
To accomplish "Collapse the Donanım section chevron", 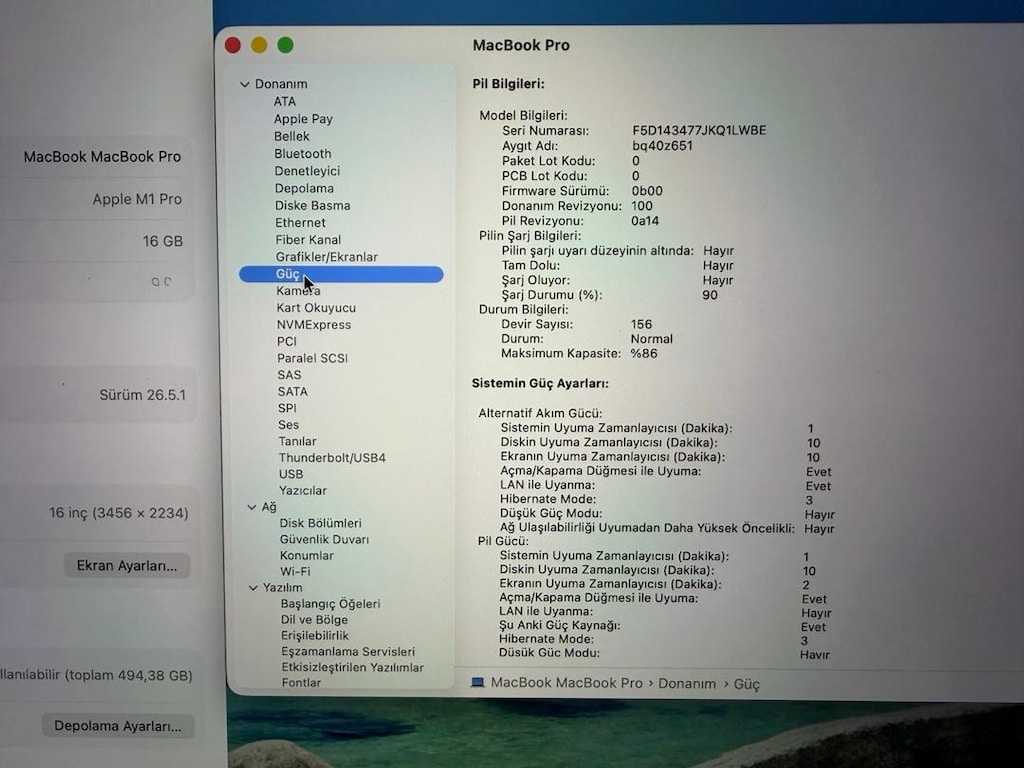I will [245, 84].
